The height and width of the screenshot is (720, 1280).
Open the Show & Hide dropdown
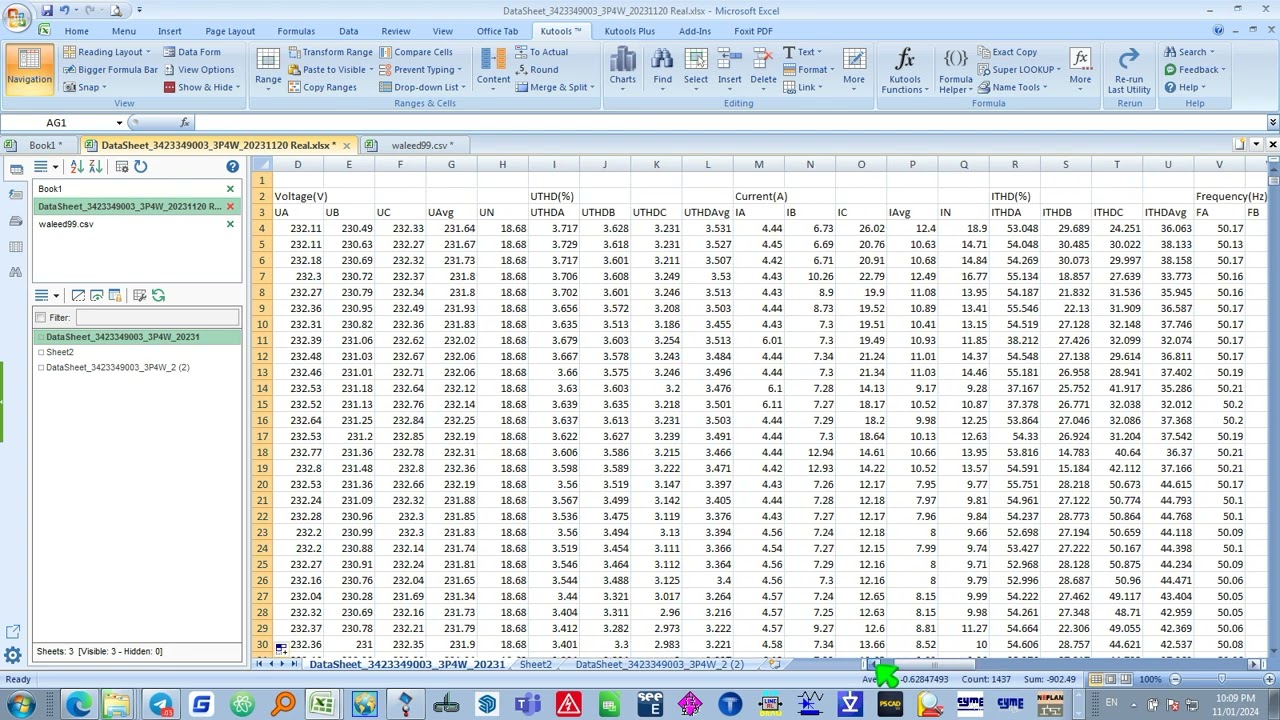tap(201, 88)
